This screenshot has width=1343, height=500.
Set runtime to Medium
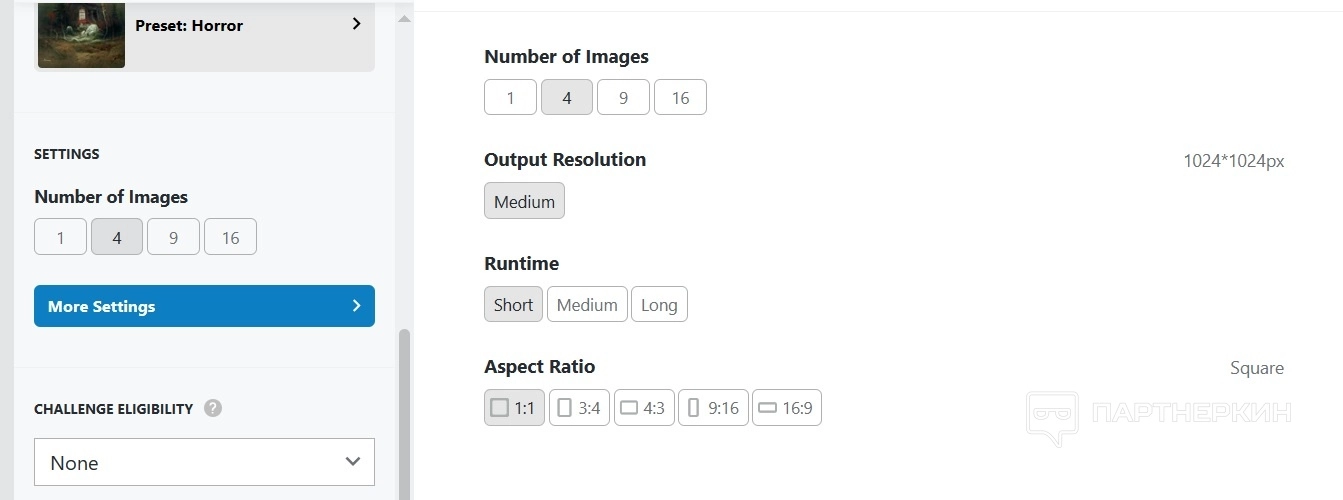click(x=587, y=305)
